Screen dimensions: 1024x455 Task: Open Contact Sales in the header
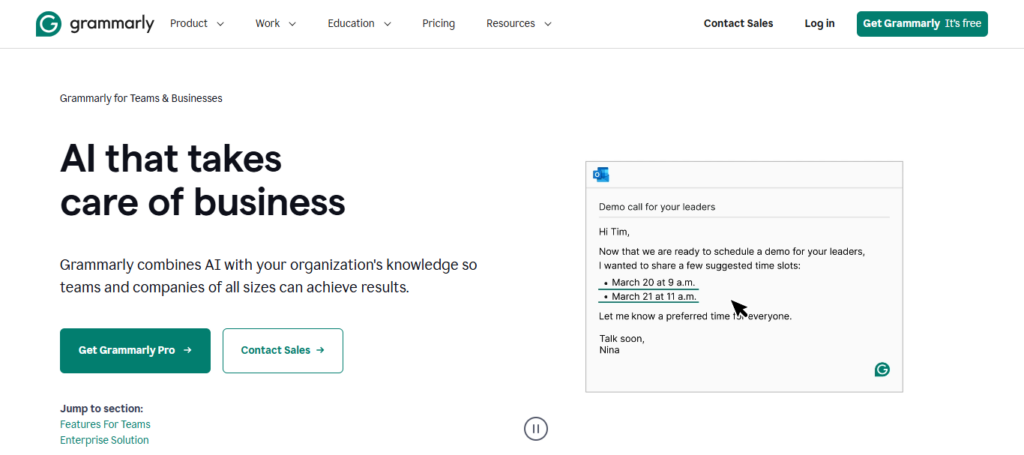(738, 24)
